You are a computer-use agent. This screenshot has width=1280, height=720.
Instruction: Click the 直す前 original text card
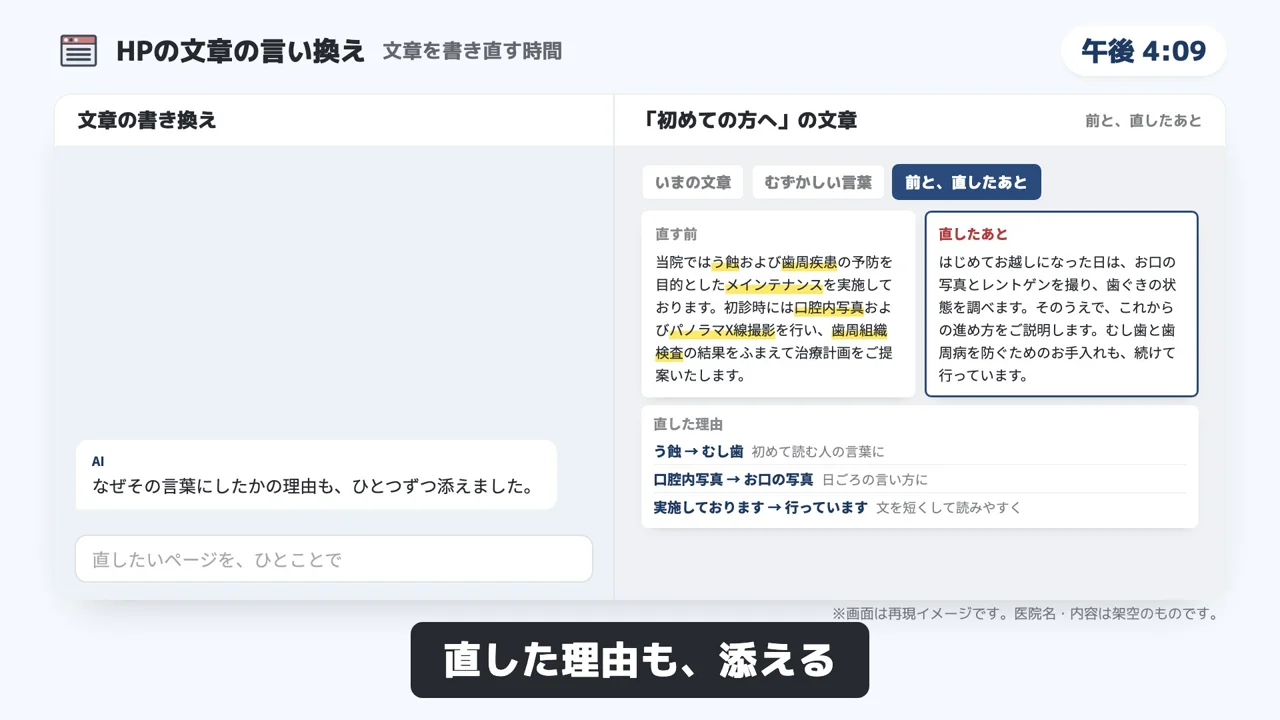coord(778,304)
